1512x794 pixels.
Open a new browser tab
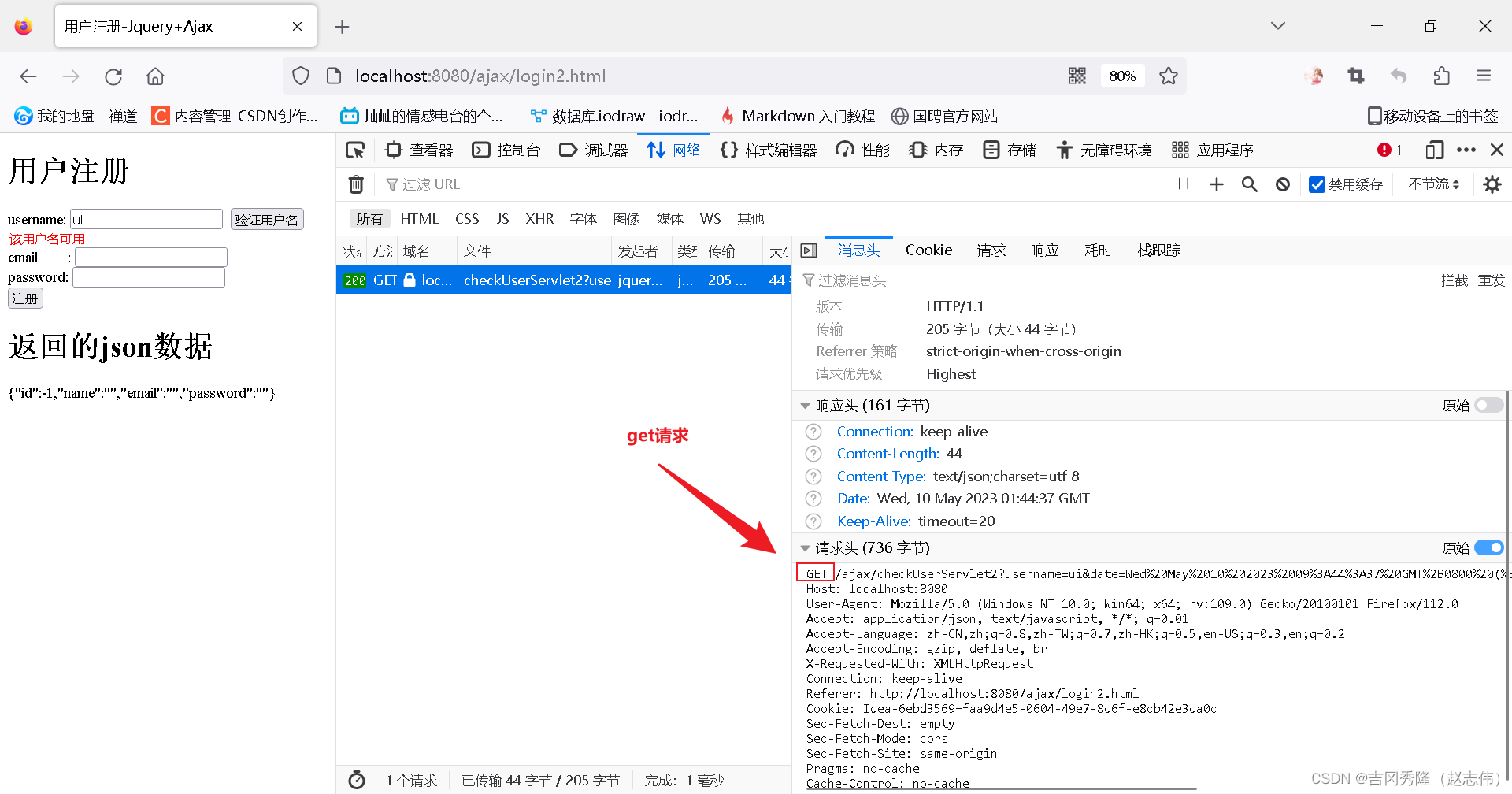(x=342, y=27)
